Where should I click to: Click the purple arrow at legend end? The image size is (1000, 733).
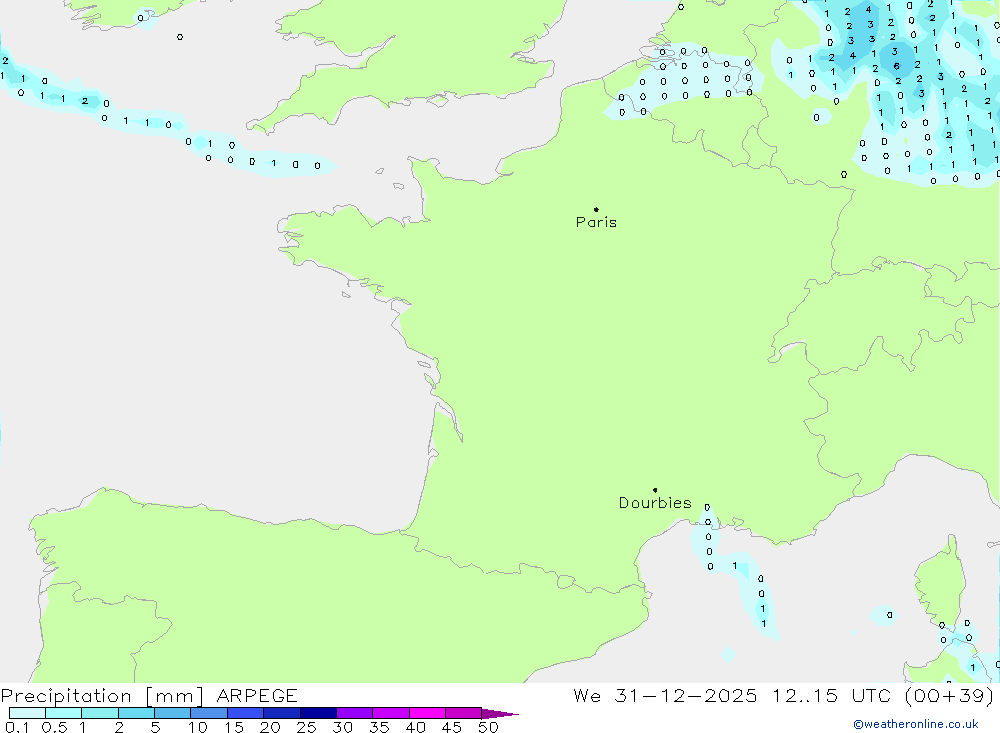click(500, 714)
